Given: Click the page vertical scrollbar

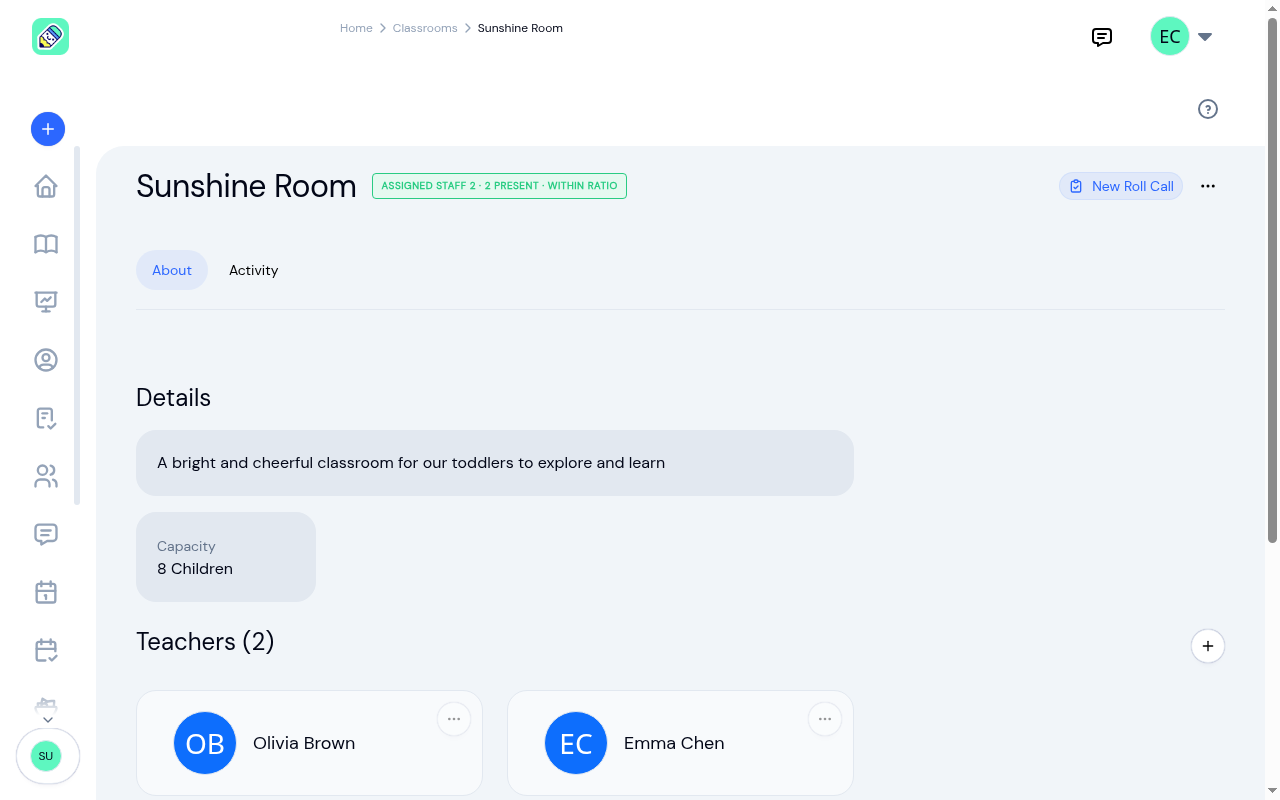Looking at the screenshot, I should [x=1273, y=280].
